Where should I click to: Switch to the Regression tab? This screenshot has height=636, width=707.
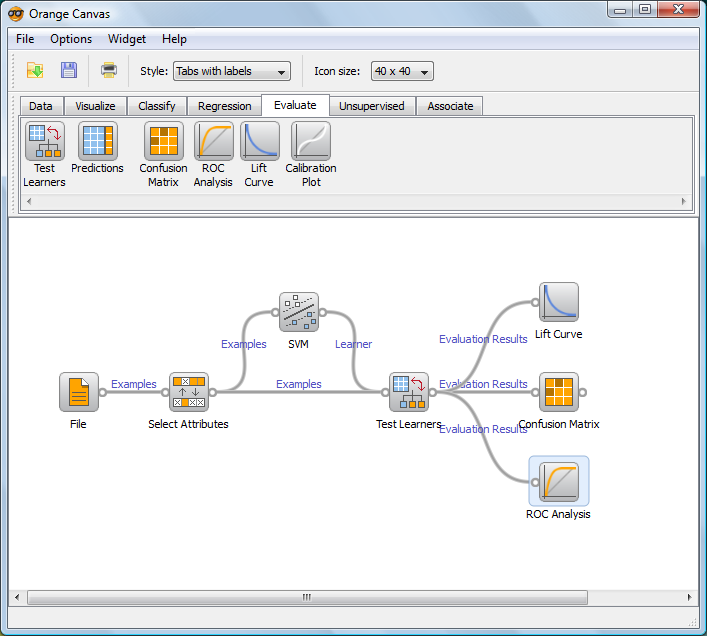[x=225, y=106]
